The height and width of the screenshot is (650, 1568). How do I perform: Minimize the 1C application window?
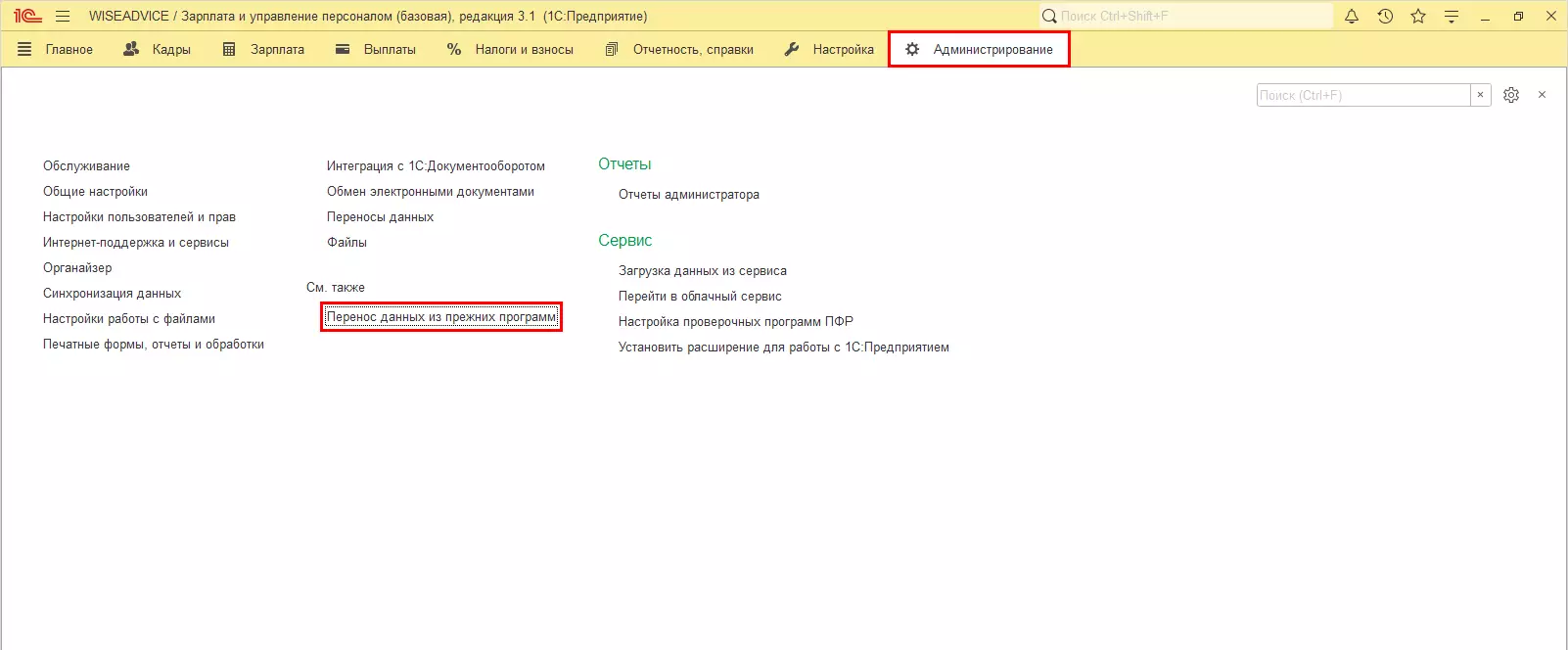1485,17
